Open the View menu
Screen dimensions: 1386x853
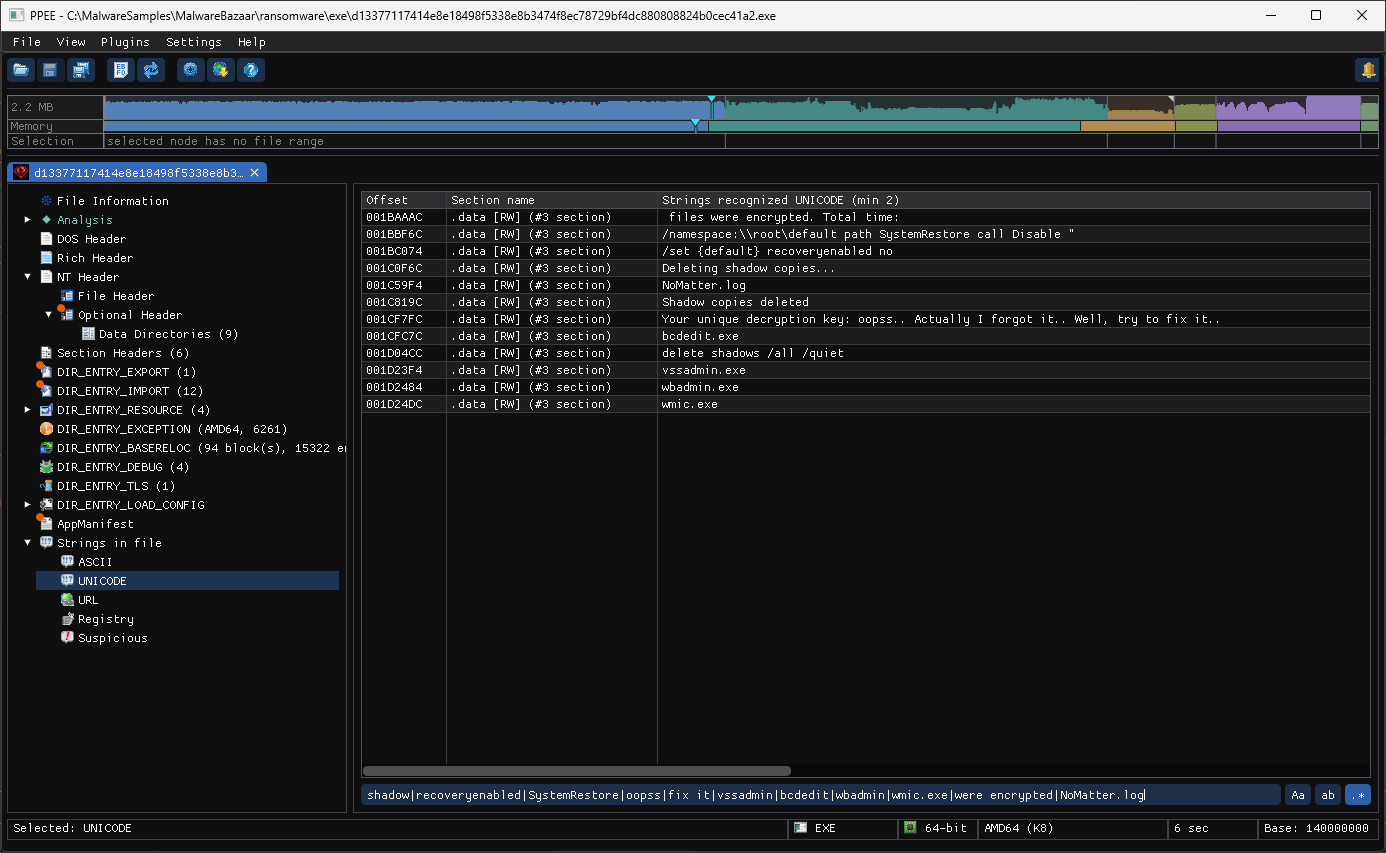[x=71, y=42]
